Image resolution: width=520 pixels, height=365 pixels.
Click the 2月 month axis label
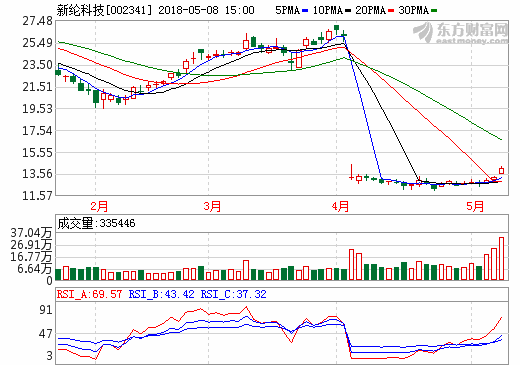[x=99, y=207]
